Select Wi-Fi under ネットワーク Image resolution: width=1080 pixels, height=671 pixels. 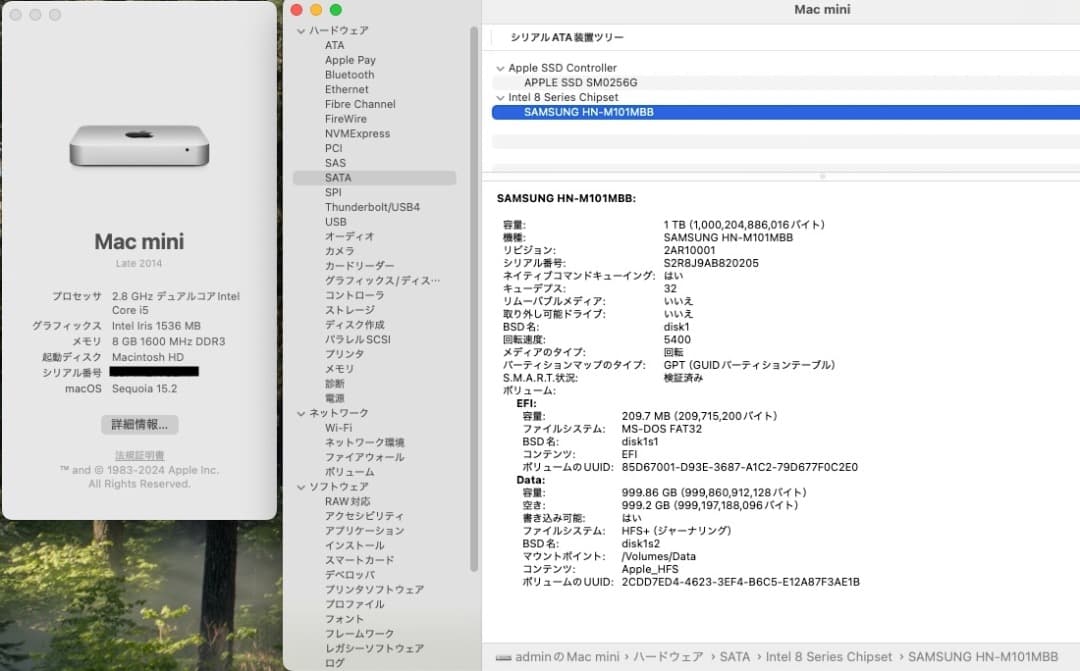coord(339,427)
